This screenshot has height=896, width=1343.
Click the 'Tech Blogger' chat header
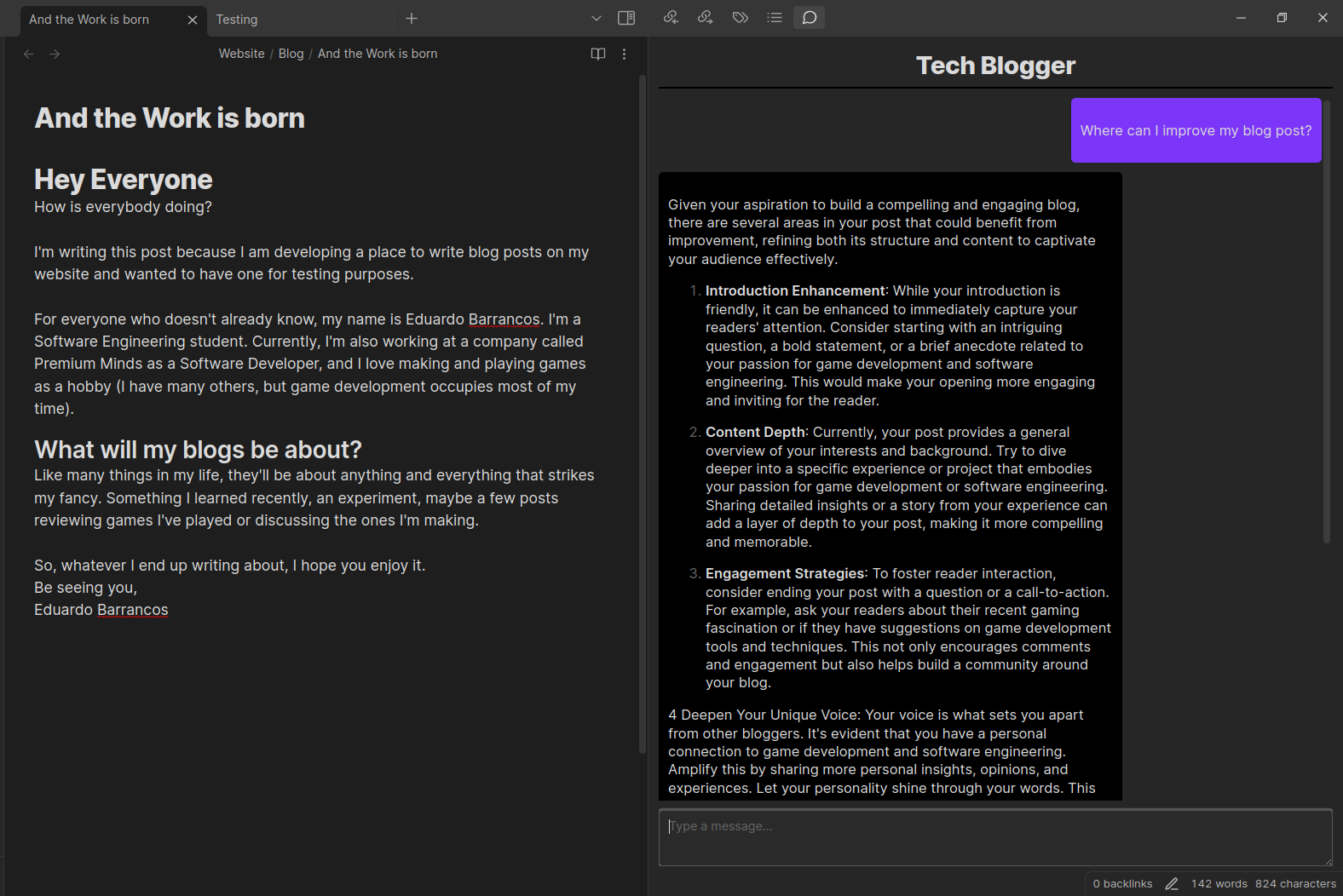tap(995, 66)
